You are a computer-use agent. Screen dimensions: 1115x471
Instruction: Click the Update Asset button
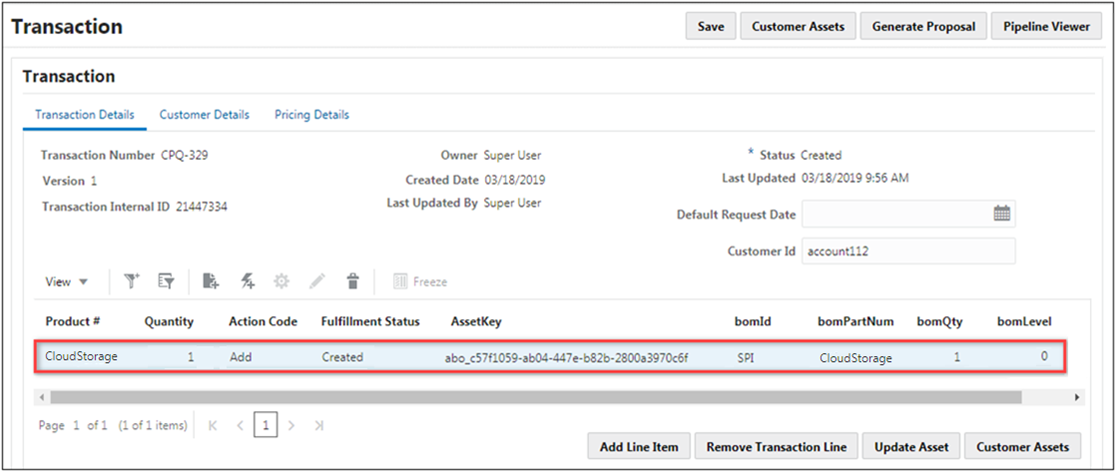pos(911,447)
